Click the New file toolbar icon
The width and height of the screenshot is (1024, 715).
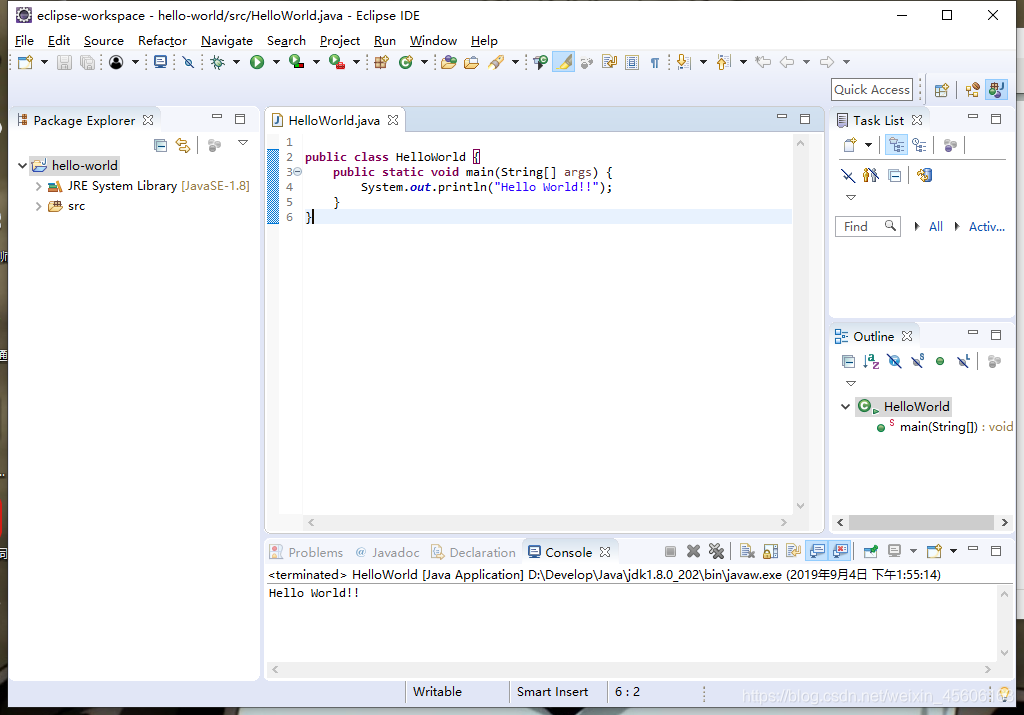point(25,62)
